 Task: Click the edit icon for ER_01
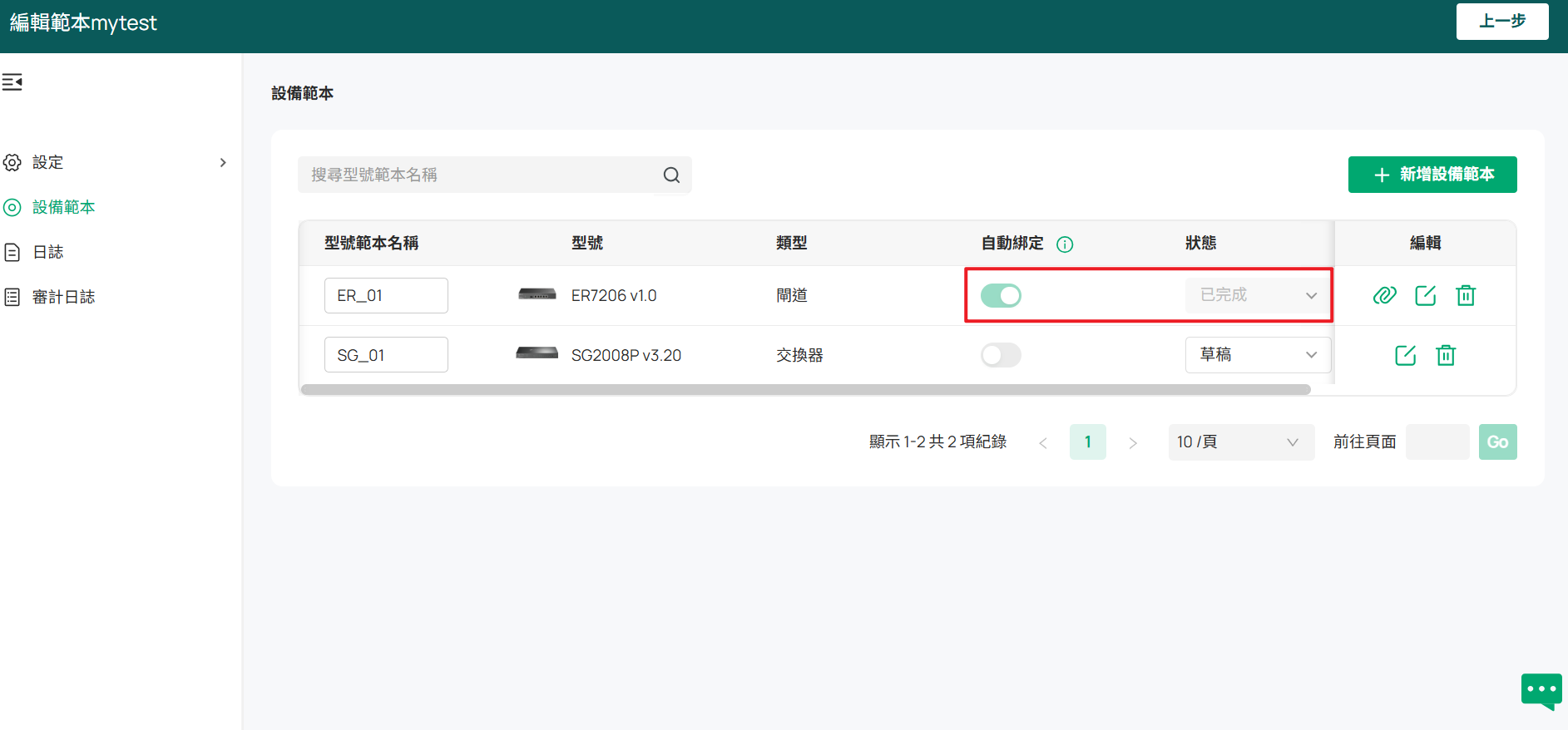tap(1426, 295)
